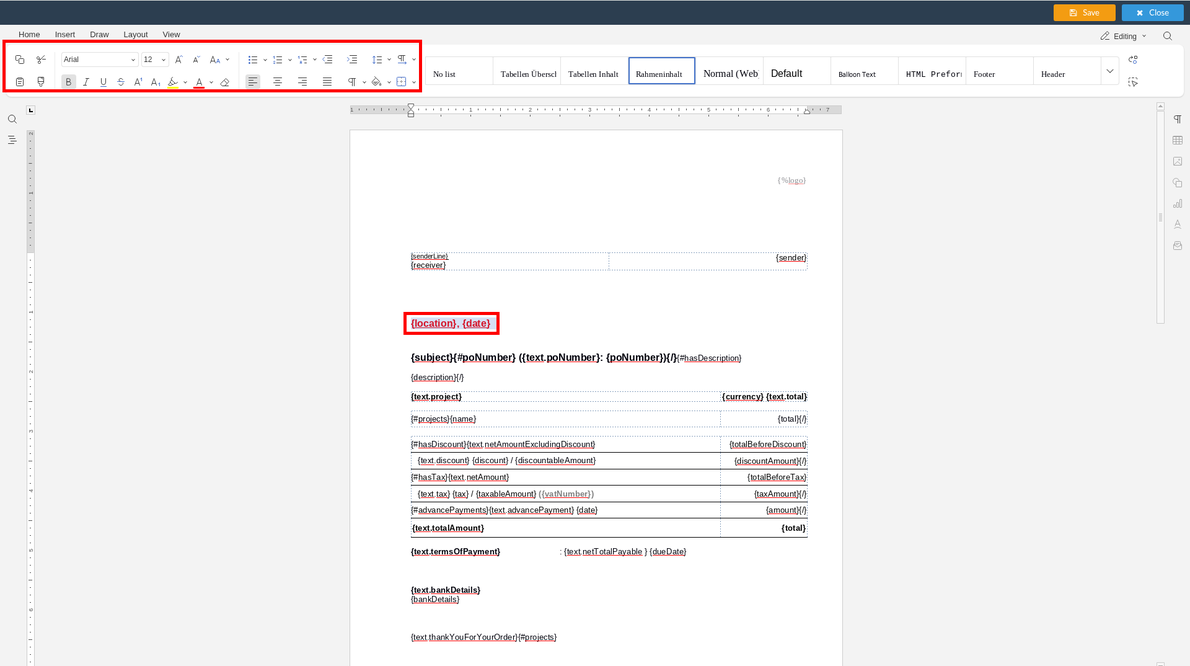Image resolution: width=1190 pixels, height=666 pixels.
Task: Open Chart settings in the right sidebar
Action: pos(1178,203)
